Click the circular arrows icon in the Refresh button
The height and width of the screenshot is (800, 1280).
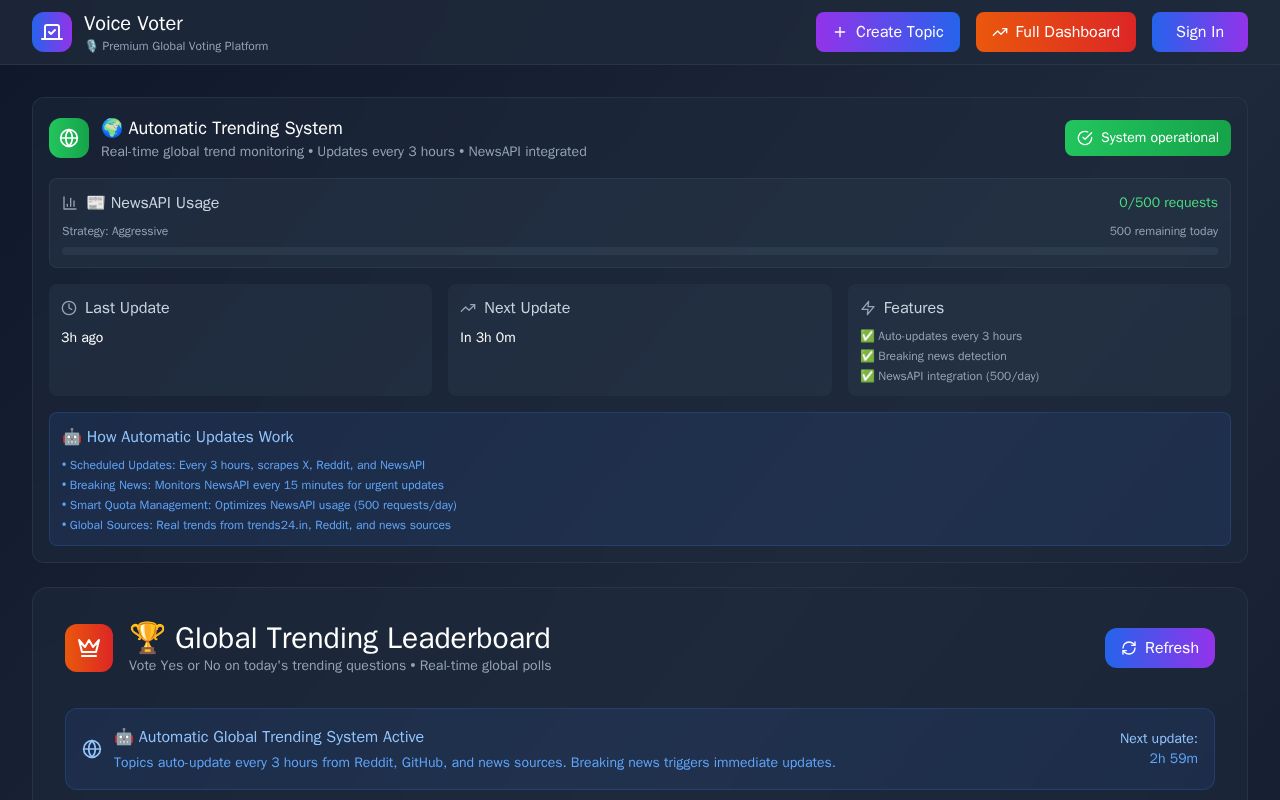(x=1129, y=648)
